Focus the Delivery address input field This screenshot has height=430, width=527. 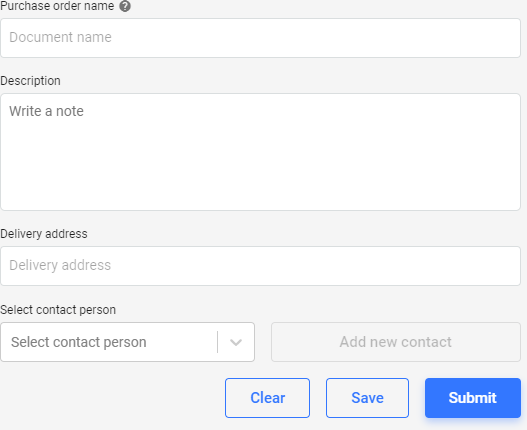(260, 266)
